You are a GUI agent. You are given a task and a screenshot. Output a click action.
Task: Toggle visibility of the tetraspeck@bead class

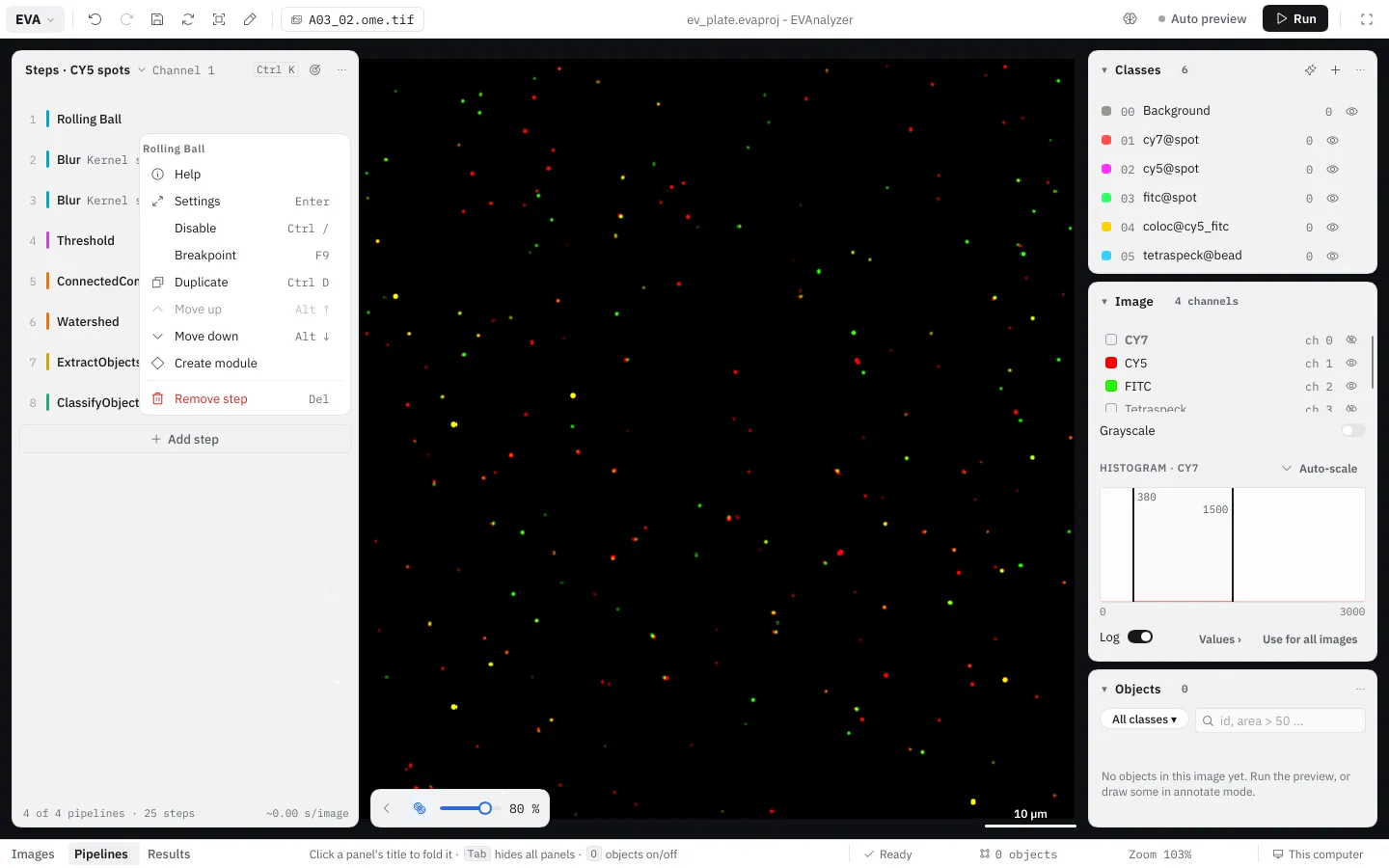[1332, 257]
